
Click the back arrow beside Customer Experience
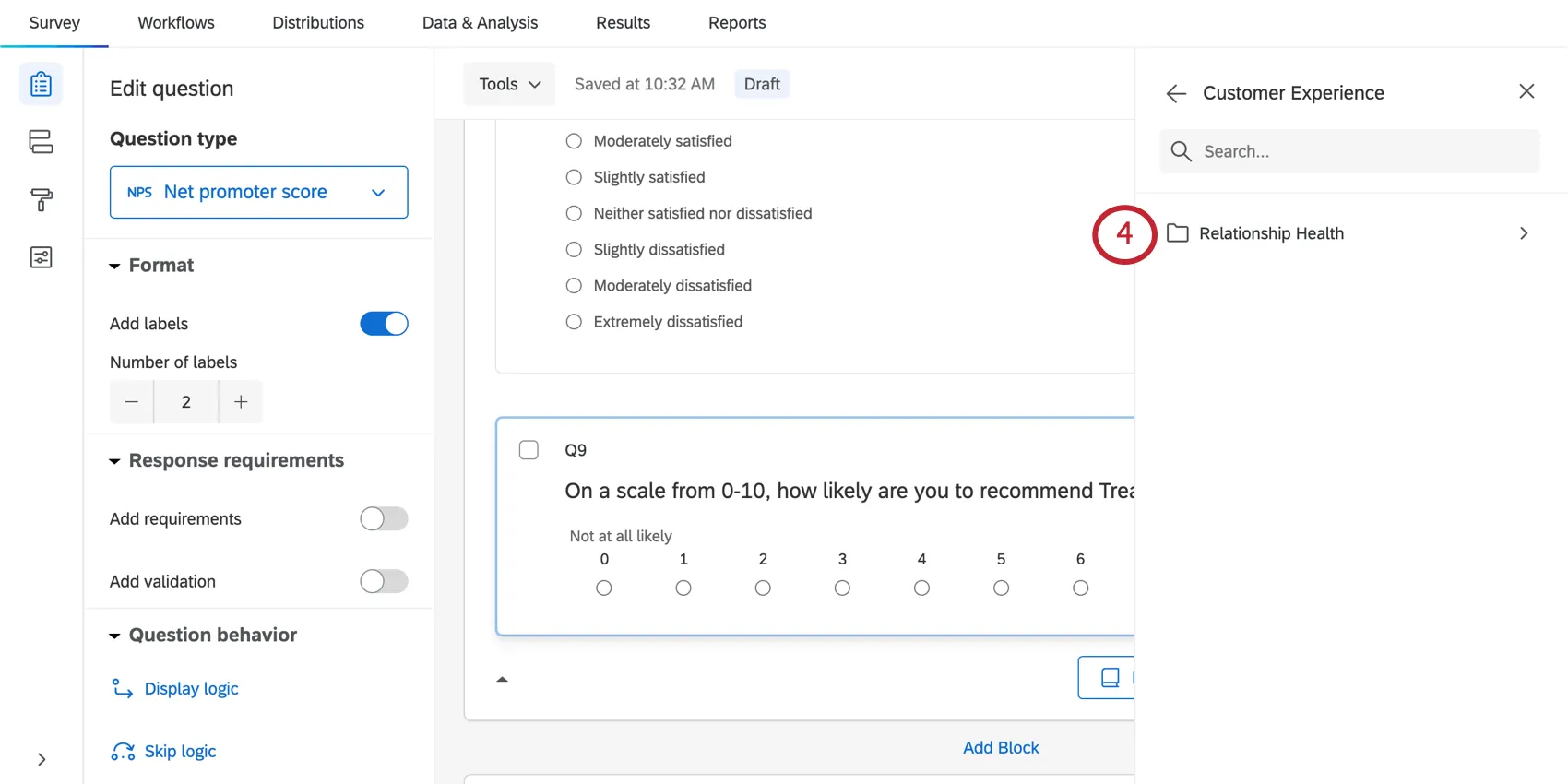tap(1176, 93)
